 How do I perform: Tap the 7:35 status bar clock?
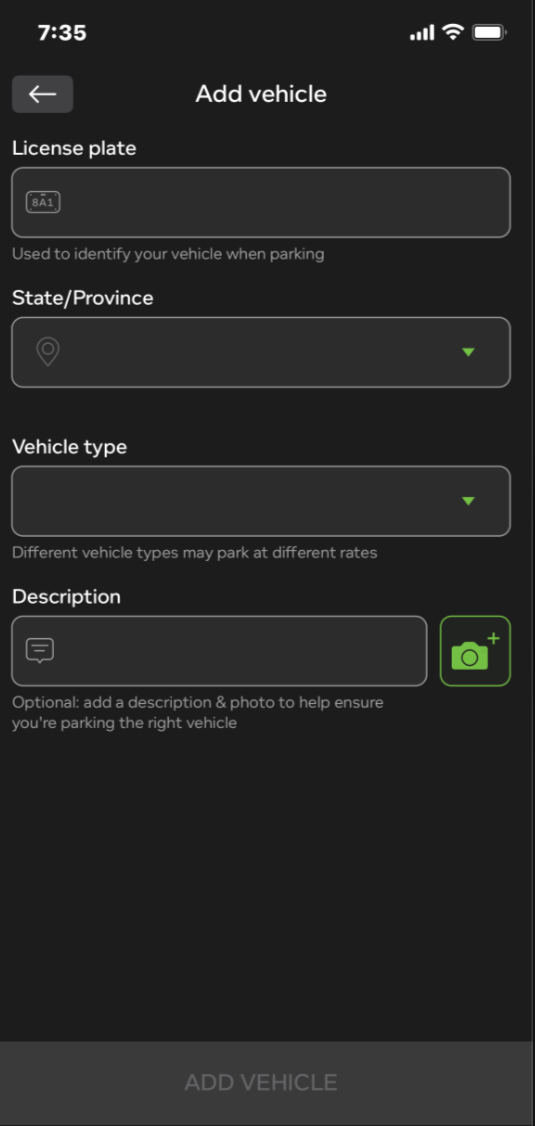[62, 32]
